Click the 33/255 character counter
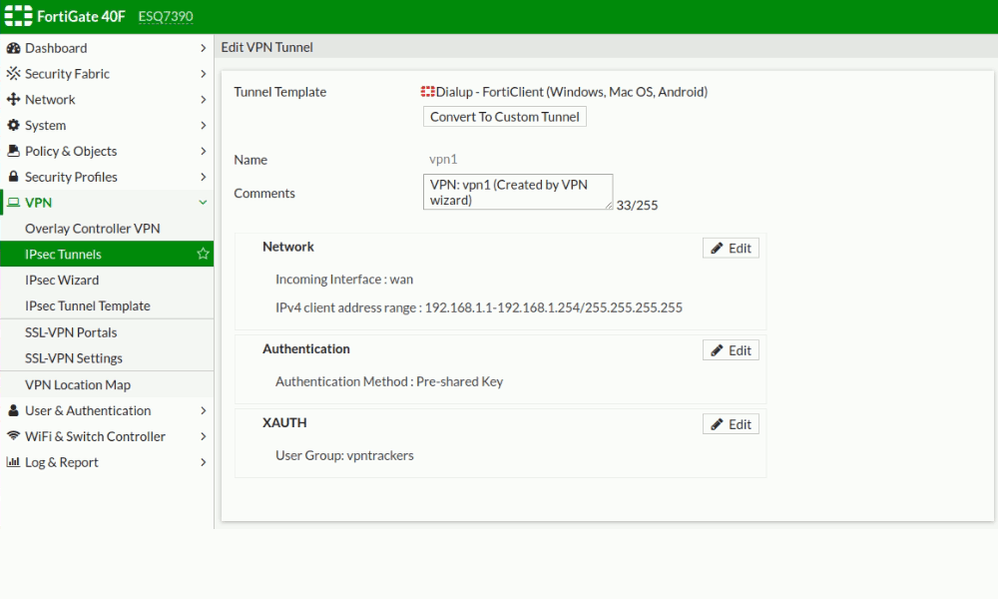Image resolution: width=998 pixels, height=599 pixels. (x=637, y=205)
